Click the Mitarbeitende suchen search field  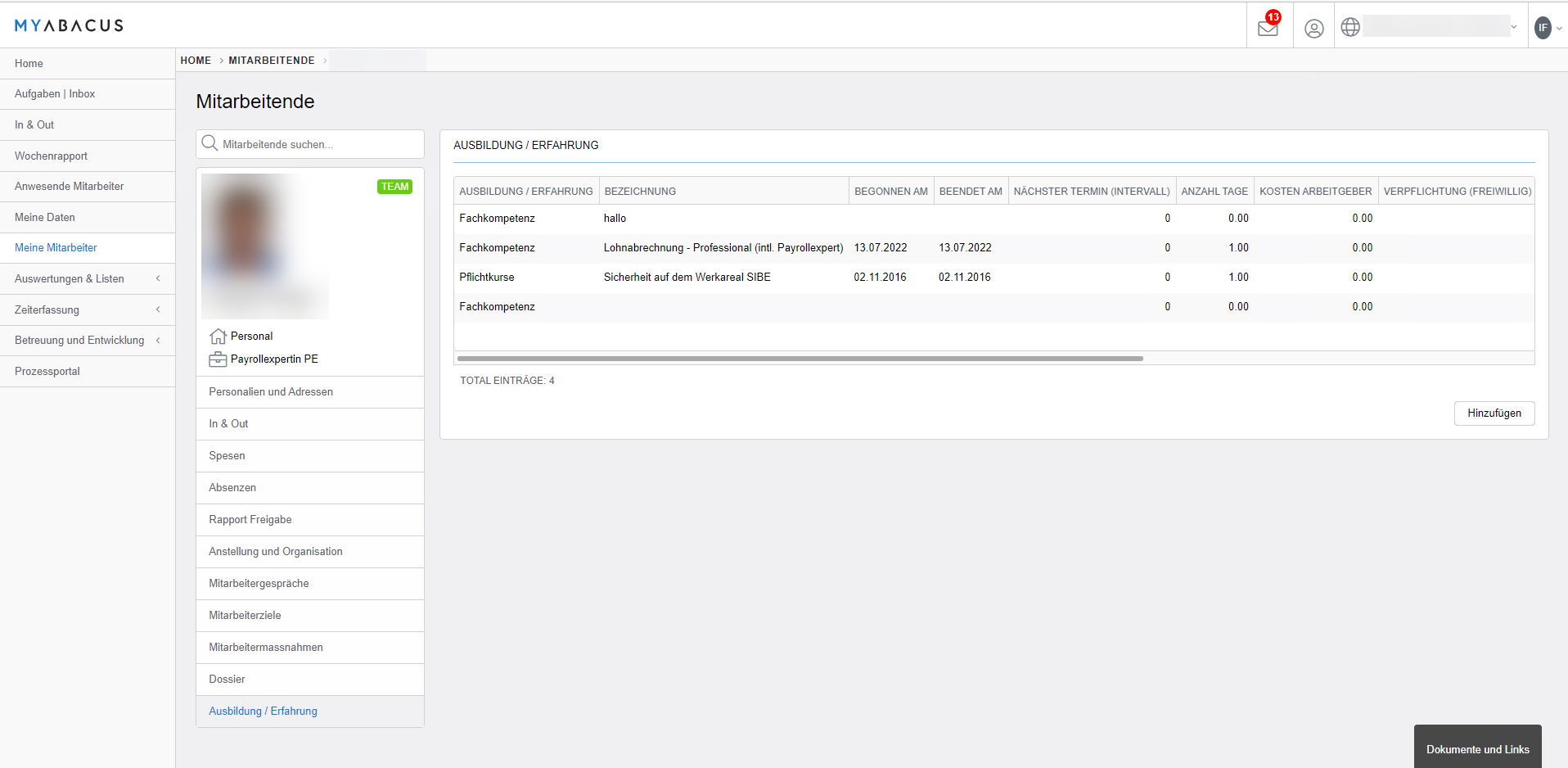tap(319, 145)
